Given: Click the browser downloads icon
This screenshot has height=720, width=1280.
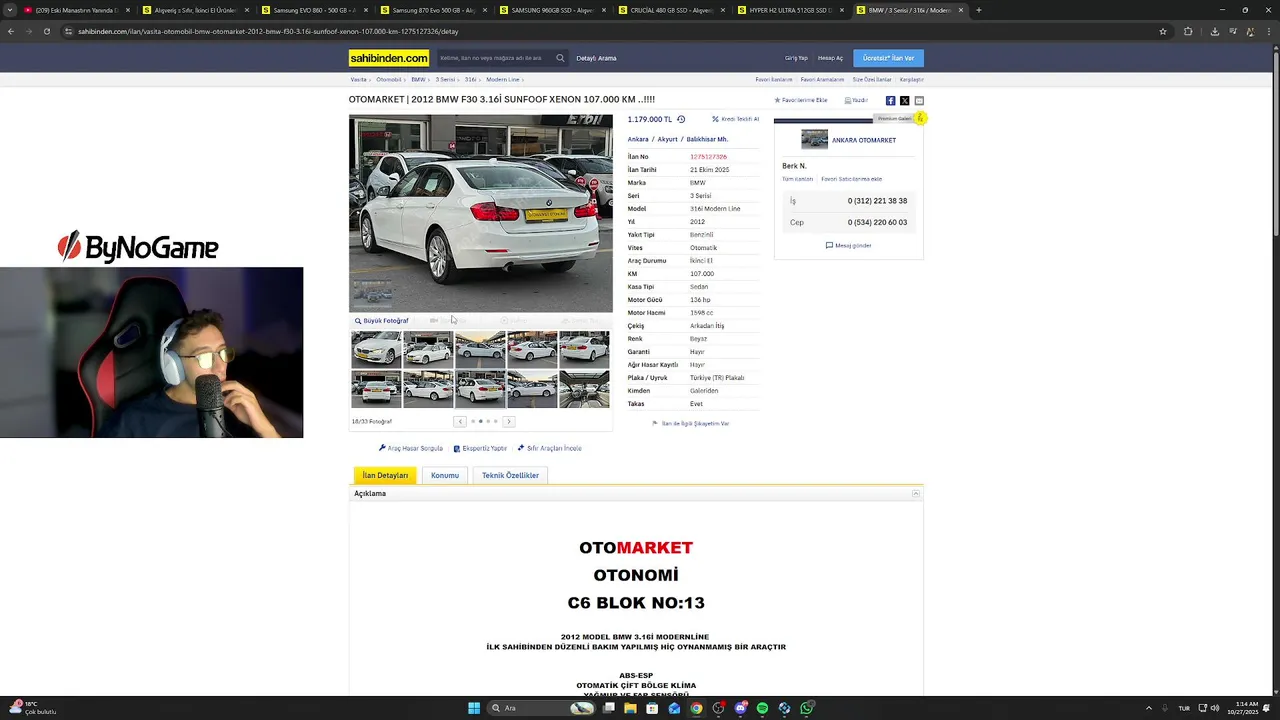Looking at the screenshot, I should tap(1214, 31).
